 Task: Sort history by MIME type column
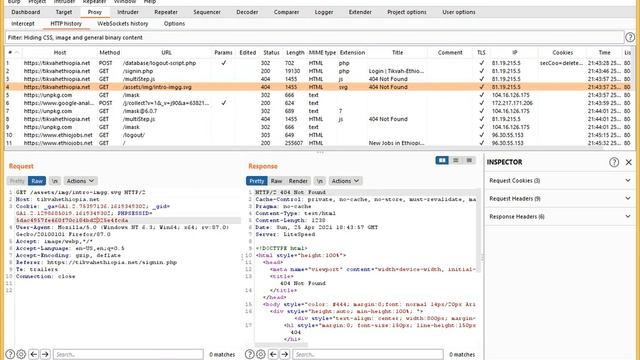click(322, 52)
